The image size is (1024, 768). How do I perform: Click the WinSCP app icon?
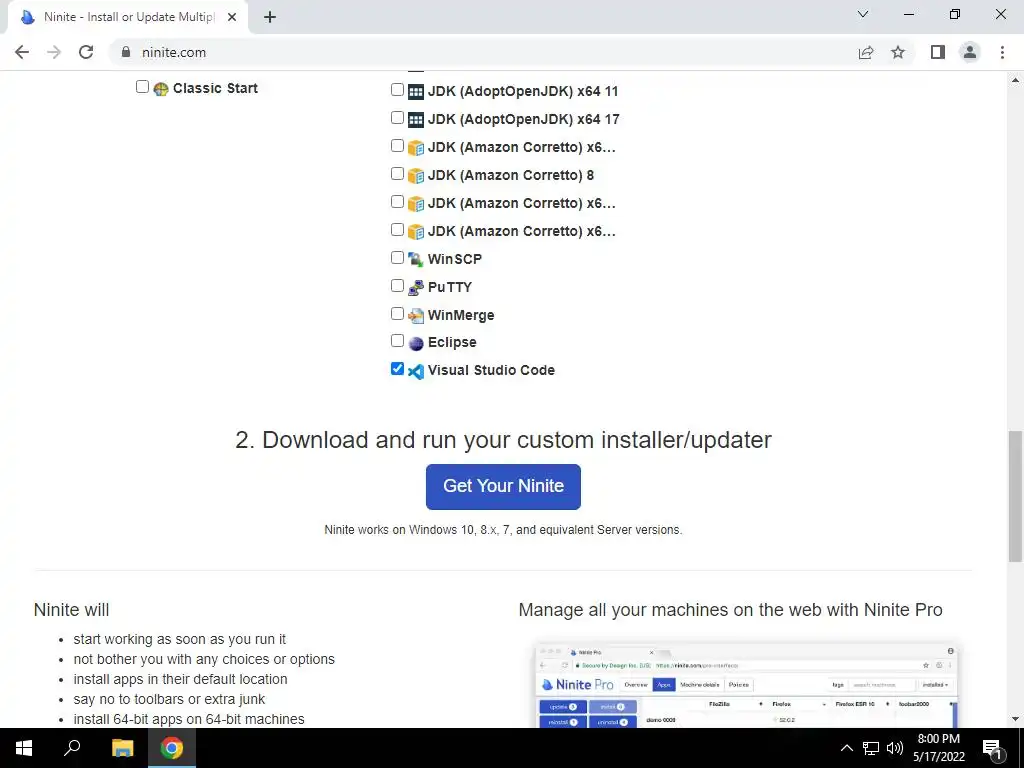coord(416,259)
